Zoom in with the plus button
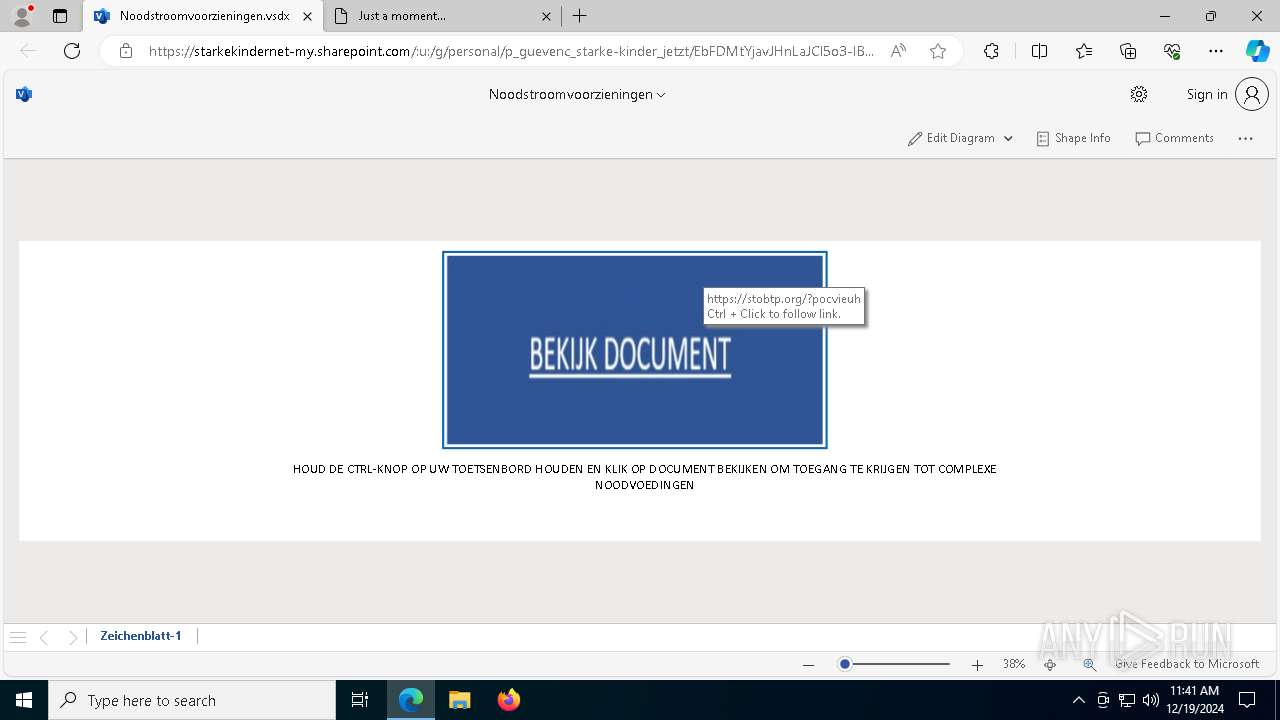1280x720 pixels. pyautogui.click(x=977, y=665)
